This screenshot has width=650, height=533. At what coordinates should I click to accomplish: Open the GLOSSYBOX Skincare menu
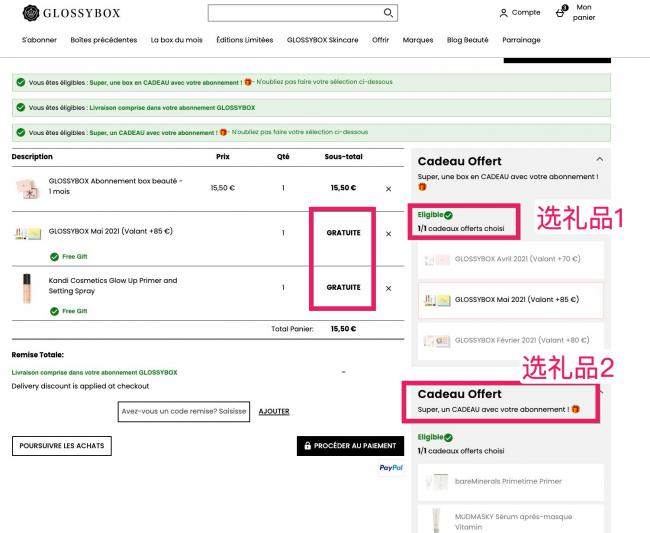coord(323,40)
